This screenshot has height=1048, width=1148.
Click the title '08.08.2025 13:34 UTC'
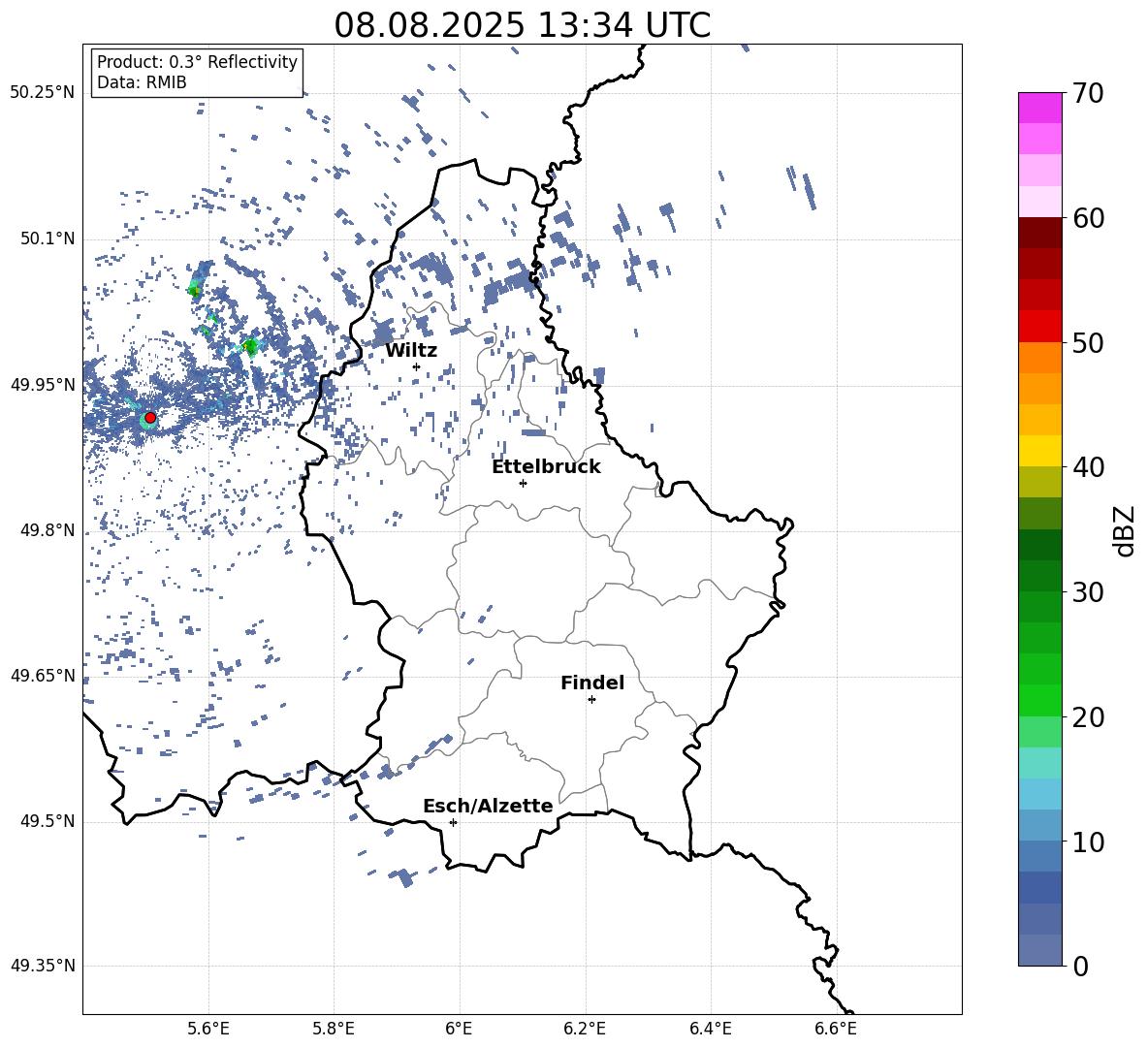click(522, 25)
